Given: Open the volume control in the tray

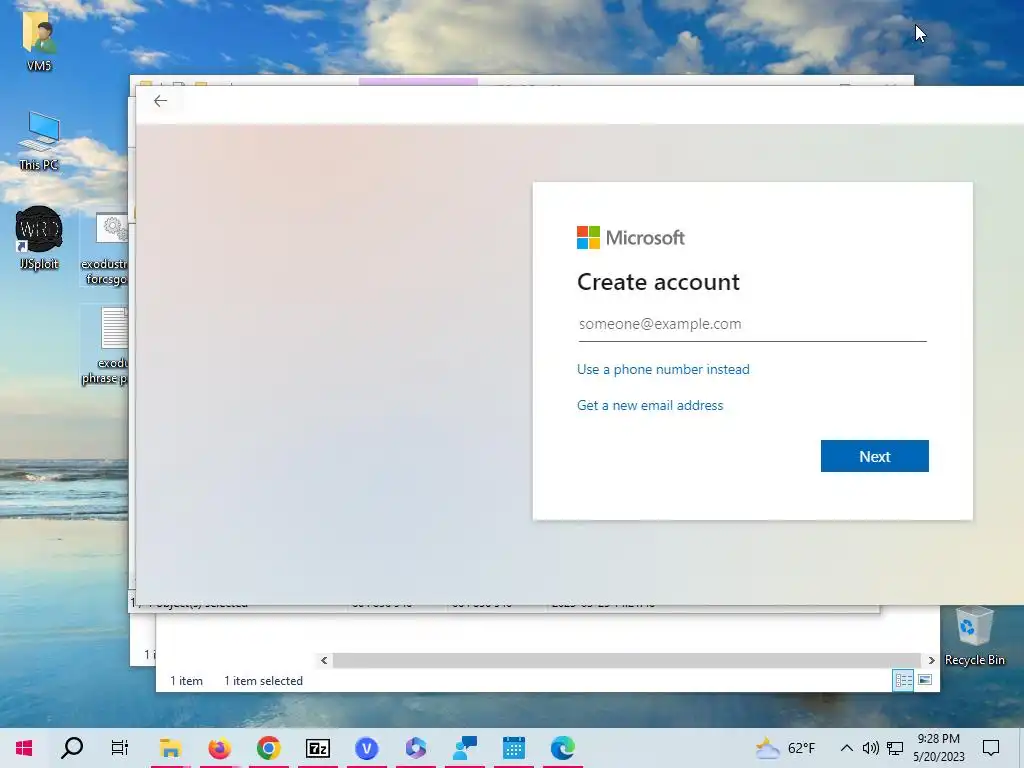Looking at the screenshot, I should tap(870, 748).
